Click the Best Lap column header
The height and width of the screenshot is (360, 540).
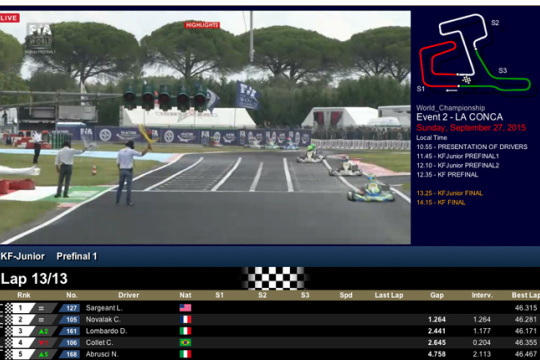click(x=526, y=295)
